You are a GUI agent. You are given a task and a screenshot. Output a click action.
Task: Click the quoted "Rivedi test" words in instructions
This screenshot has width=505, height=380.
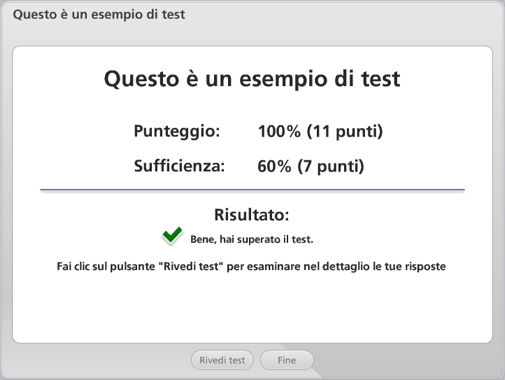click(190, 266)
